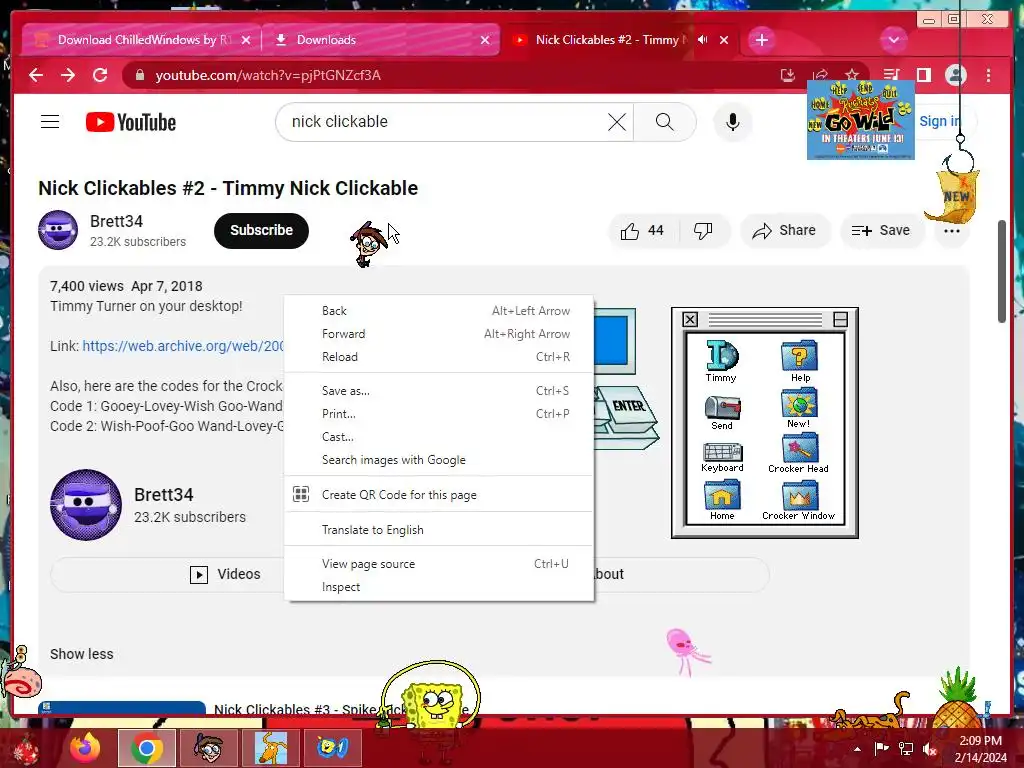
Task: Click the browser forward arrow
Action: click(x=68, y=75)
